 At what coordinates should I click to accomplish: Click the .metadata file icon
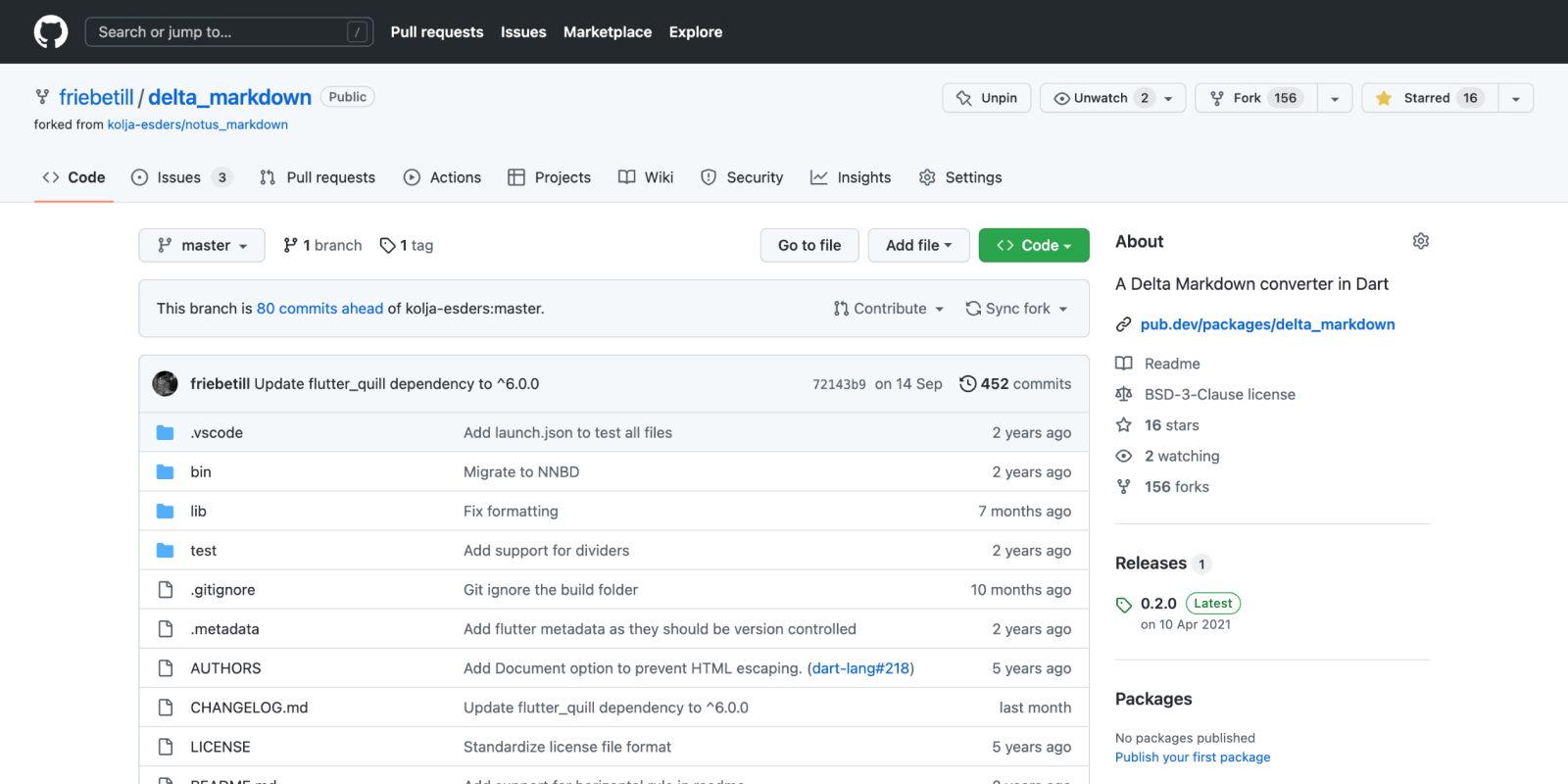coord(166,628)
